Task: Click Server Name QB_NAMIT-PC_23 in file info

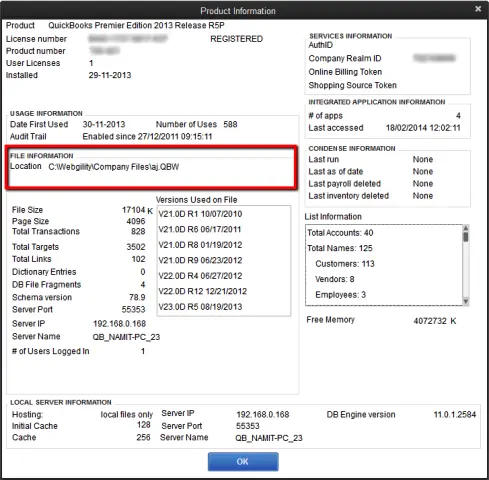Action: click(x=126, y=337)
